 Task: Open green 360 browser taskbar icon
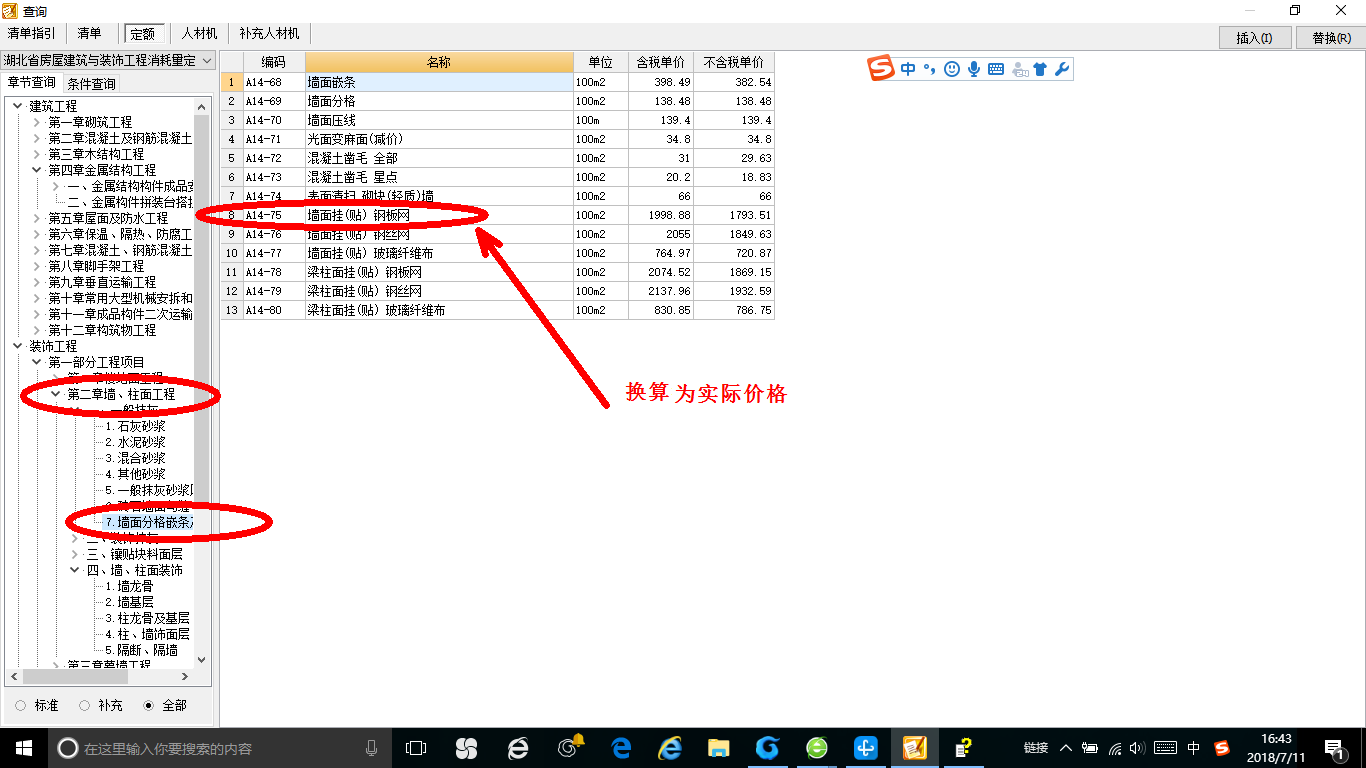[x=817, y=748]
